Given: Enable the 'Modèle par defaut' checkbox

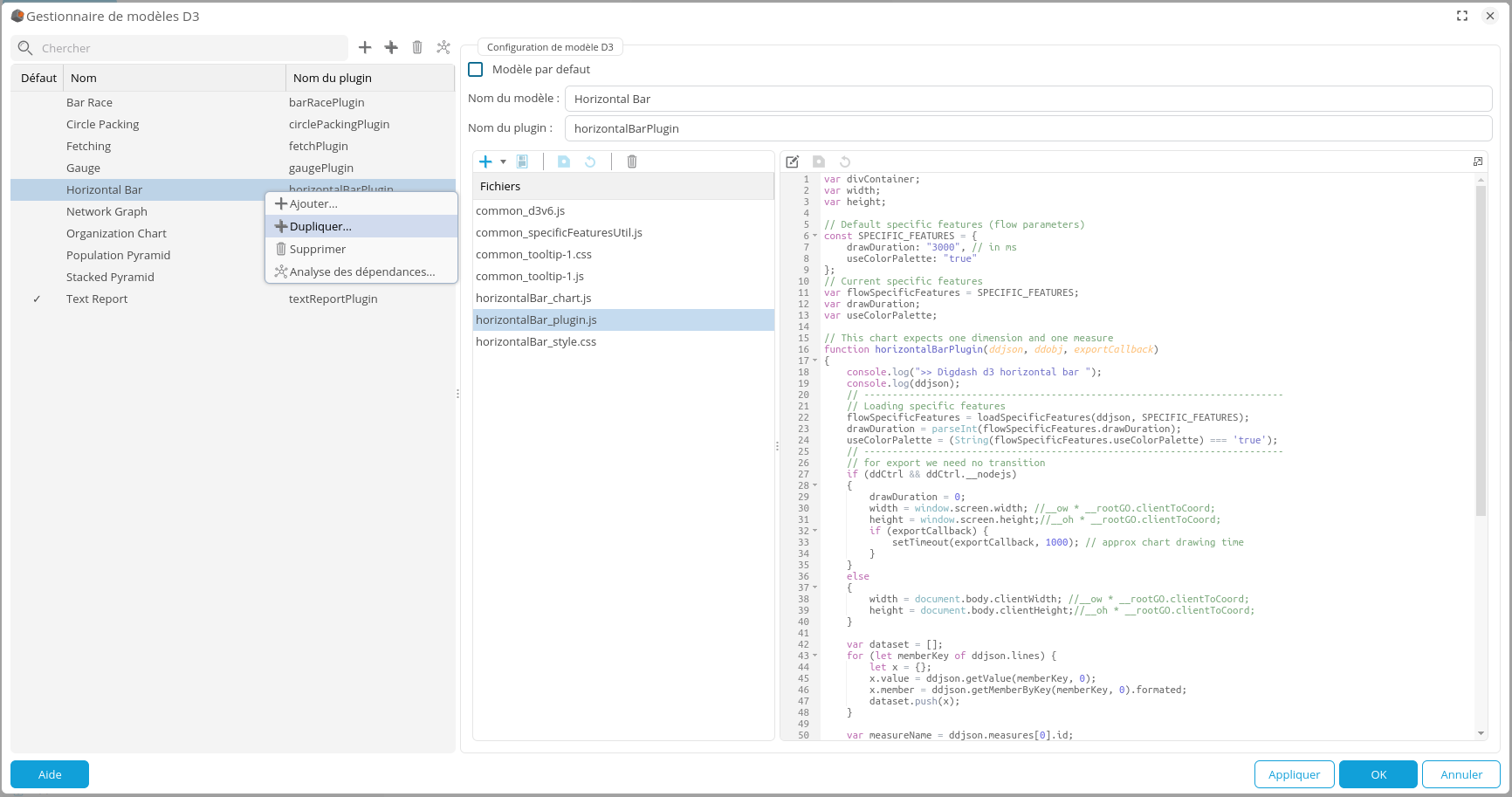Looking at the screenshot, I should (x=476, y=70).
